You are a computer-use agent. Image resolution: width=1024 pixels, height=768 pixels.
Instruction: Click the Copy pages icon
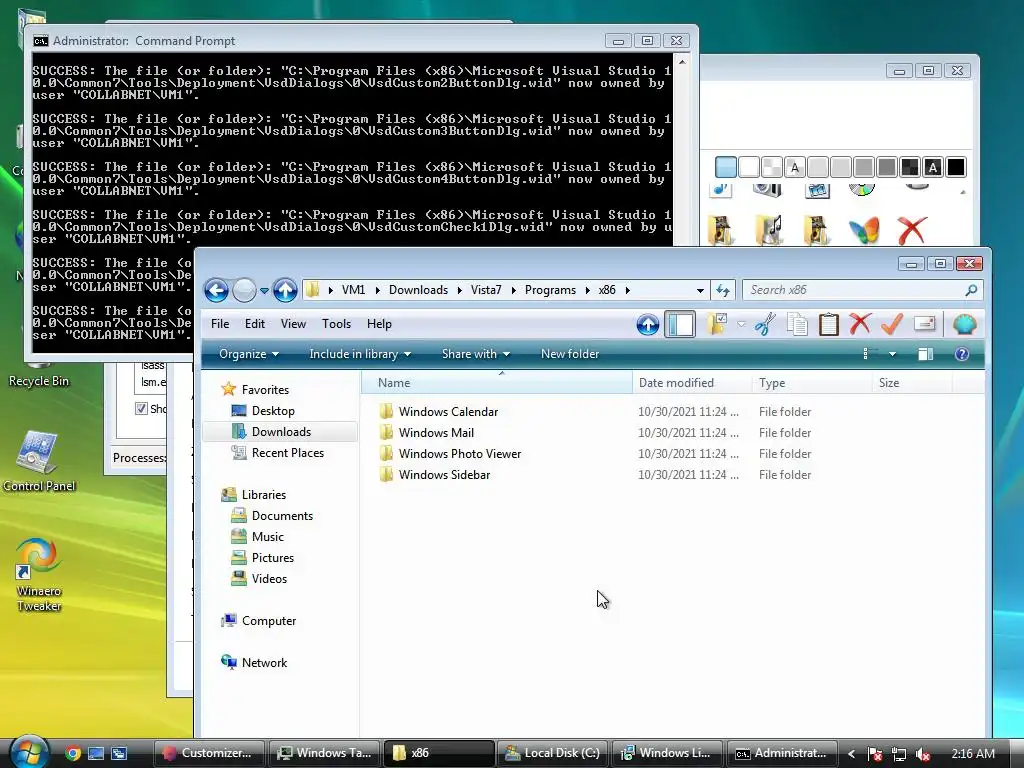pyautogui.click(x=797, y=324)
